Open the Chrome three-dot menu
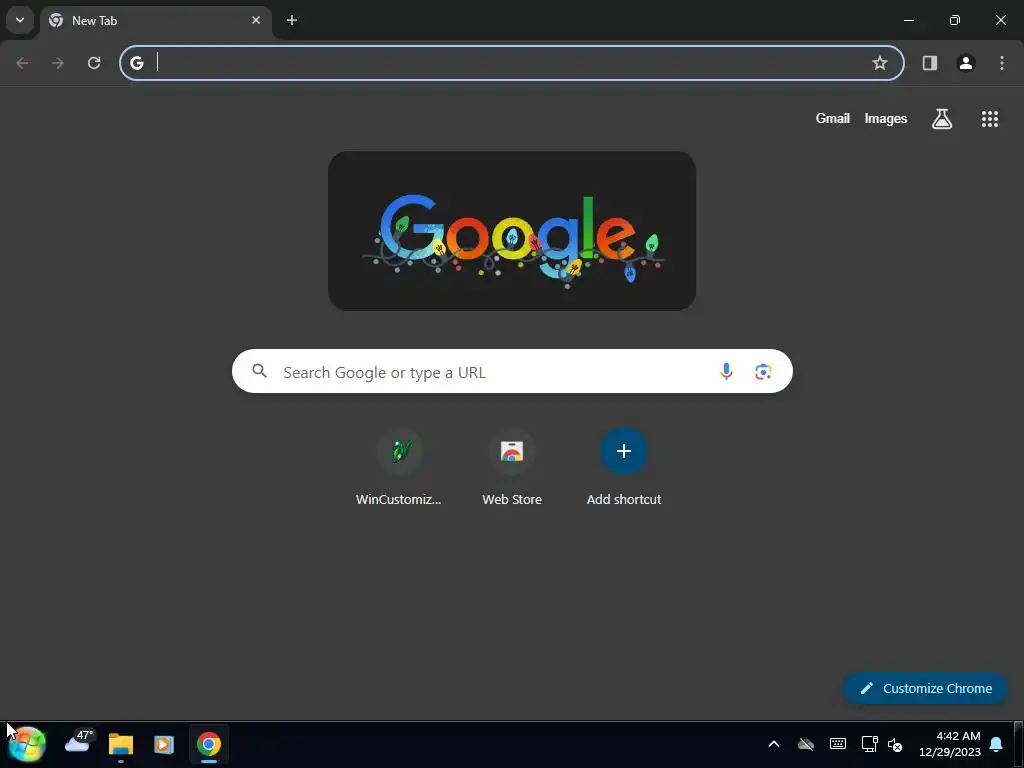This screenshot has width=1024, height=768. (x=1002, y=63)
